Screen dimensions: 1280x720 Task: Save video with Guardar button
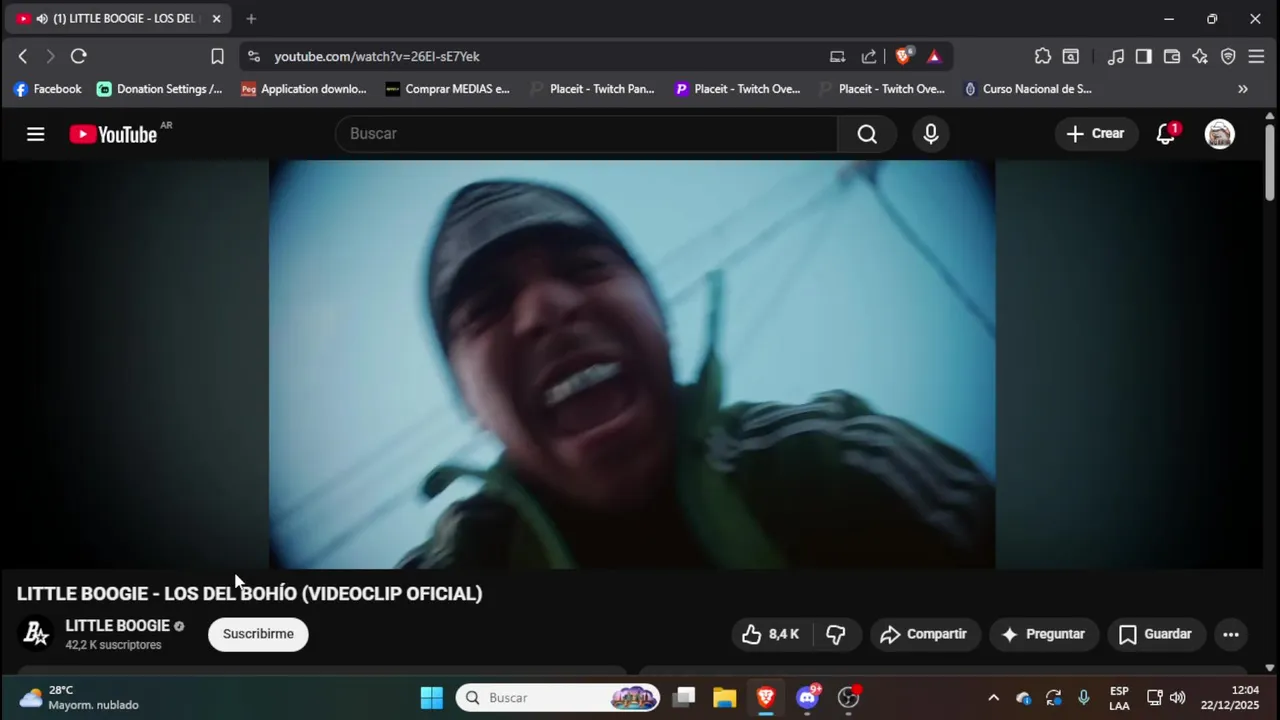click(x=1156, y=634)
